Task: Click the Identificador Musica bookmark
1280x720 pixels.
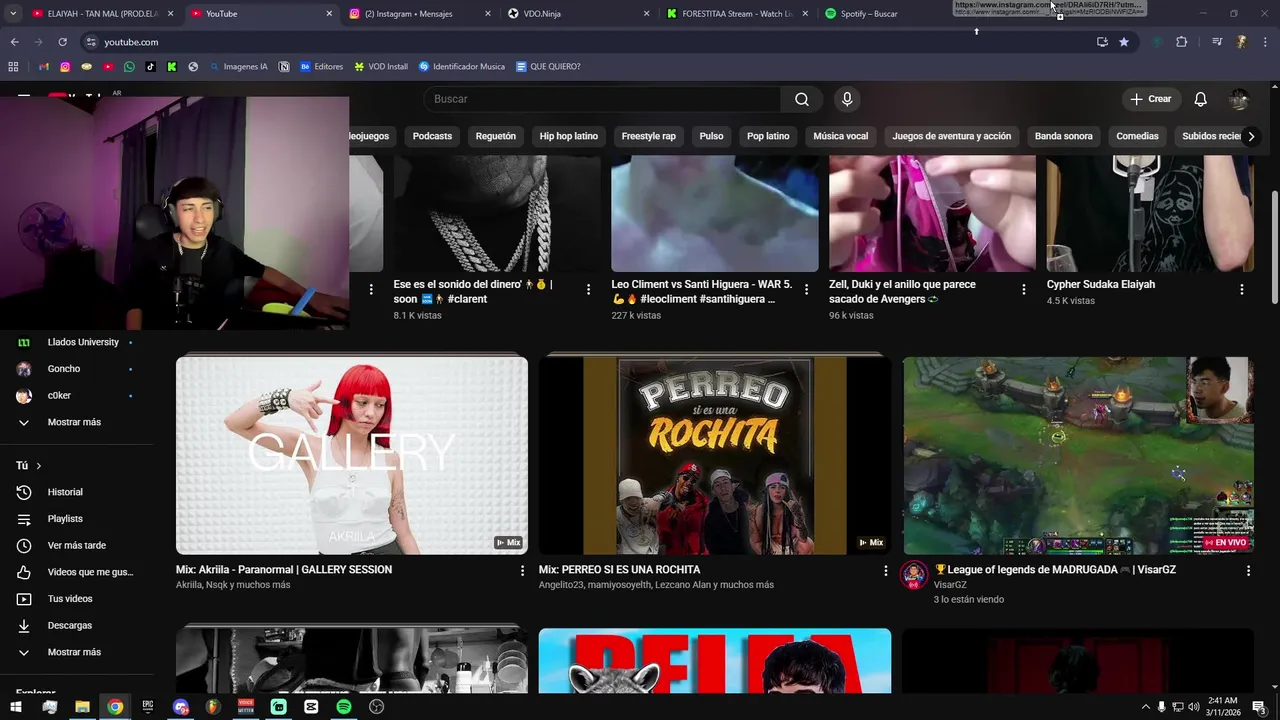Action: pos(461,67)
